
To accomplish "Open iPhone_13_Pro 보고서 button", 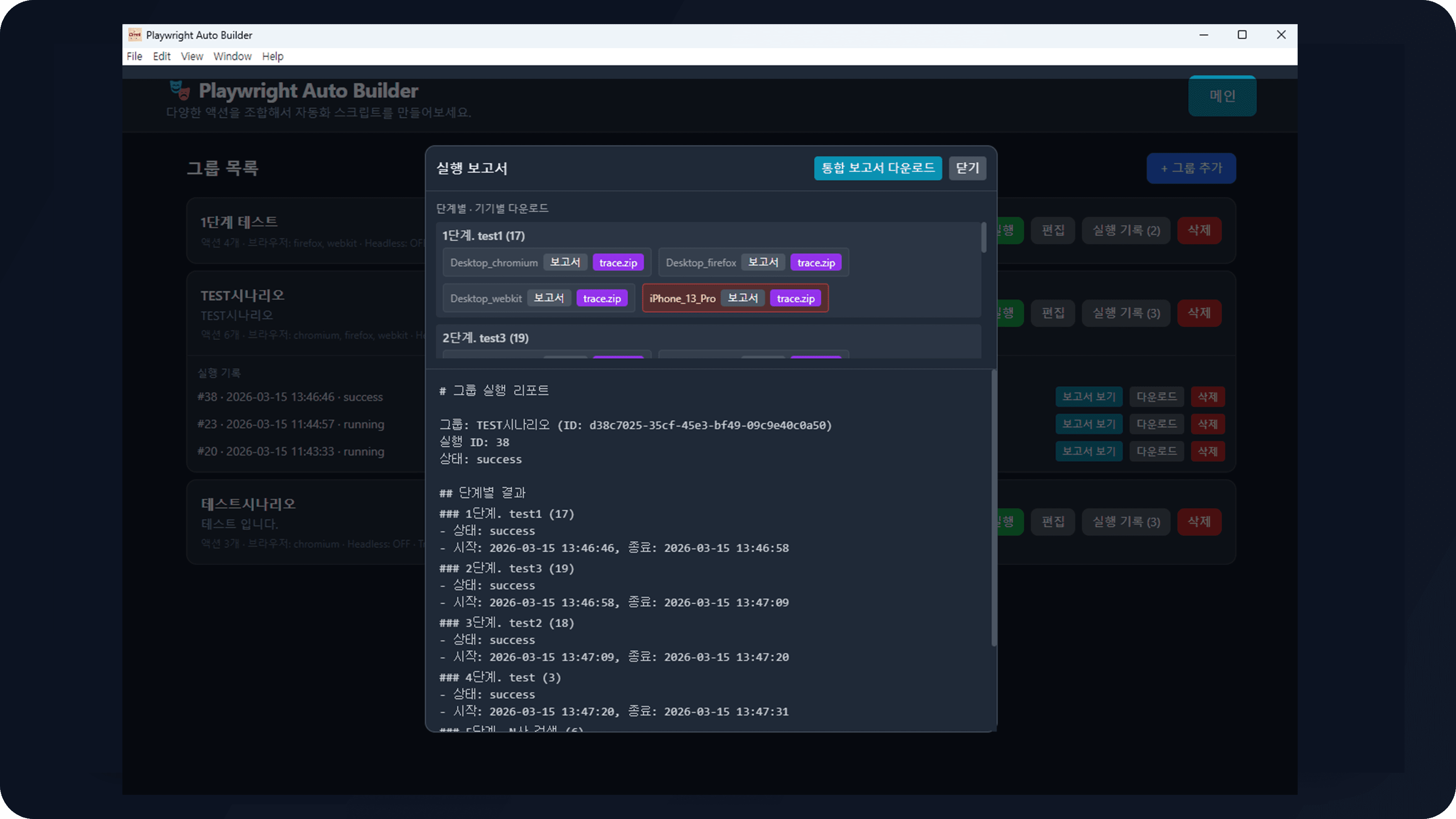I will click(742, 298).
